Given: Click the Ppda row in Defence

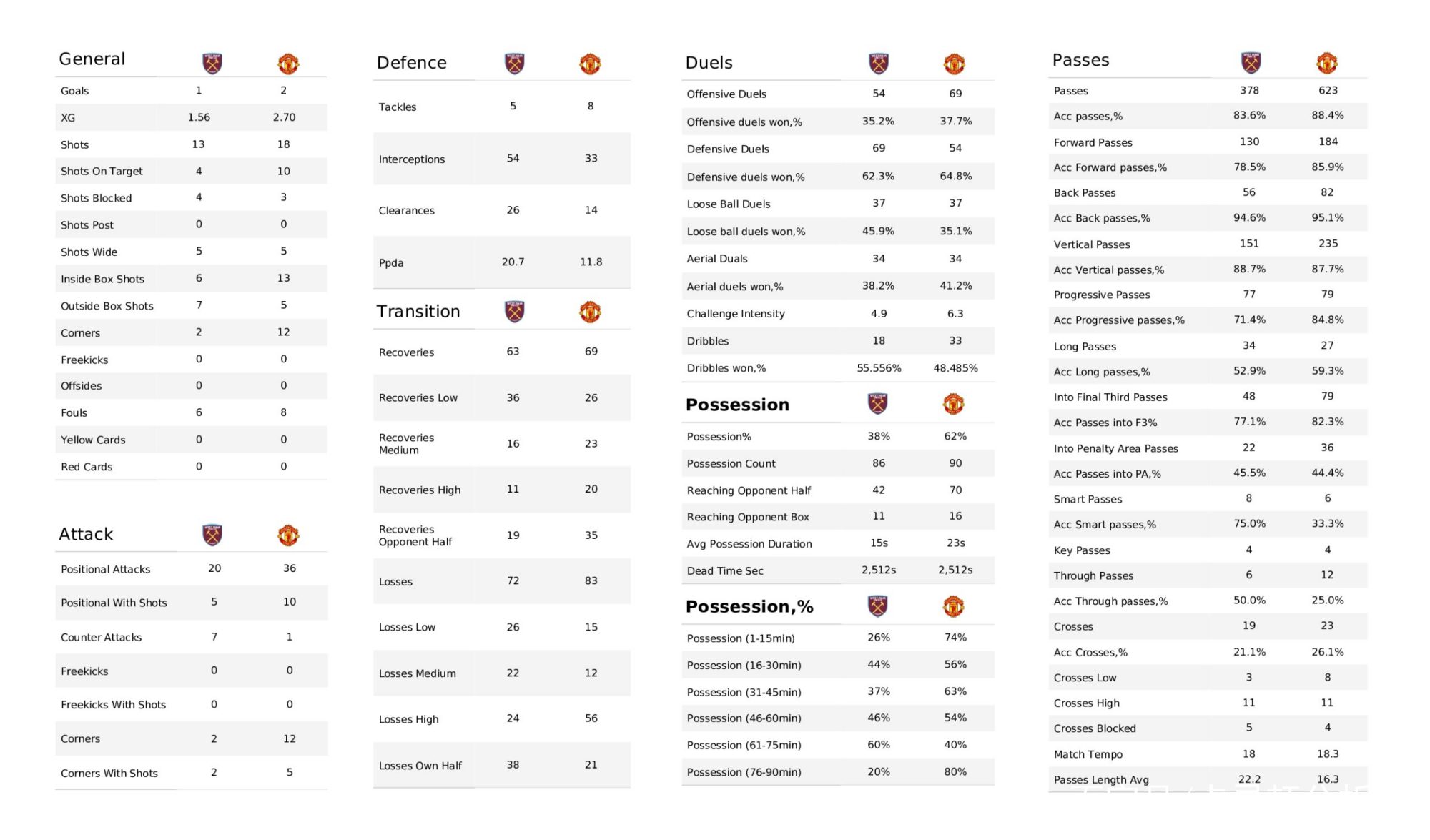Looking at the screenshot, I should 502,262.
